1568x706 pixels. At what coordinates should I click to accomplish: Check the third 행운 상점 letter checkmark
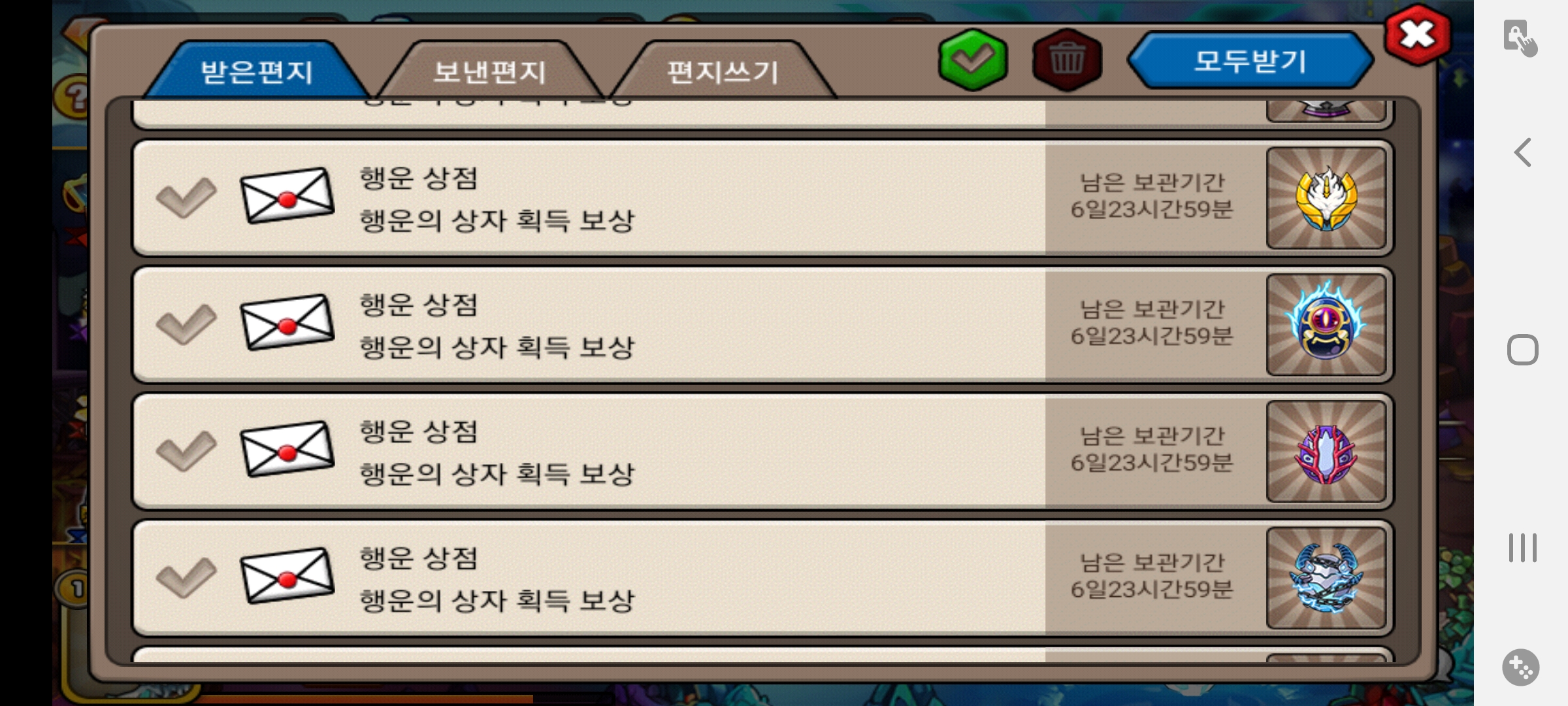coord(186,450)
